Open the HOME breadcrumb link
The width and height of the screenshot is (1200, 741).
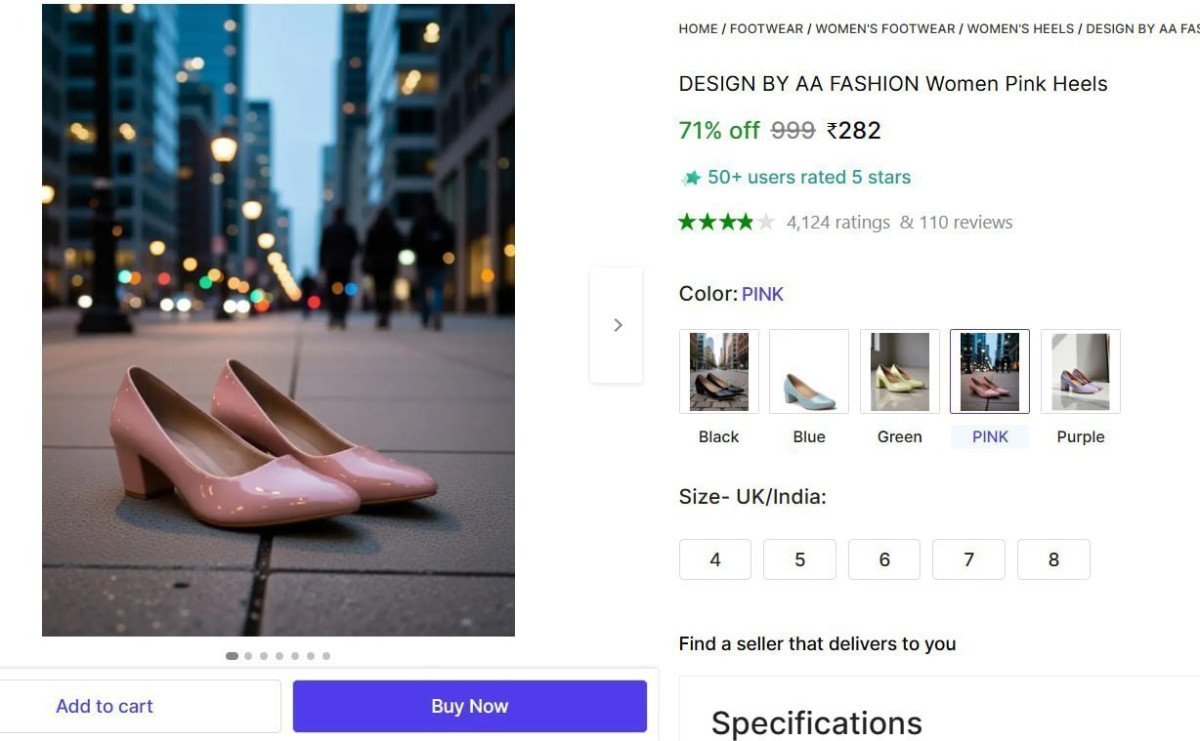tap(698, 28)
